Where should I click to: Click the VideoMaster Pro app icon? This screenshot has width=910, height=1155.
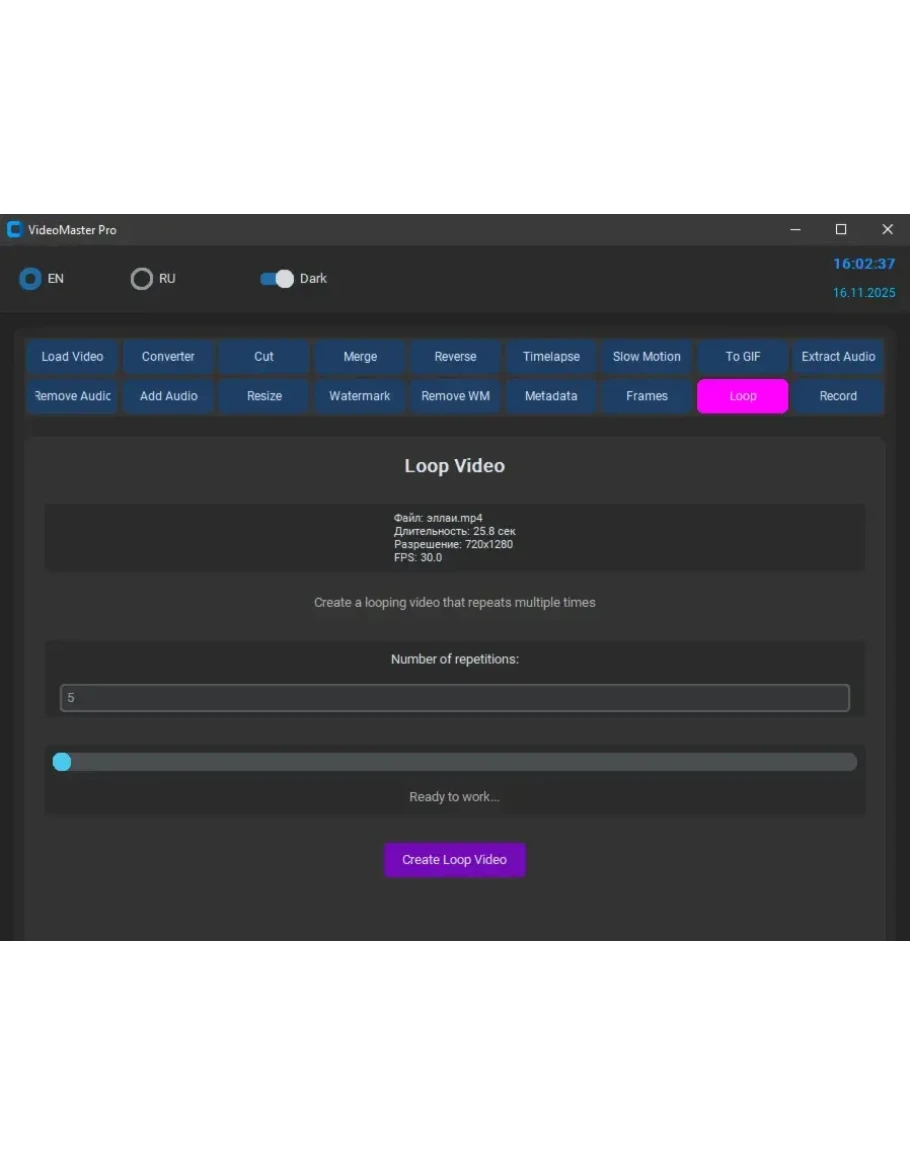point(14,230)
